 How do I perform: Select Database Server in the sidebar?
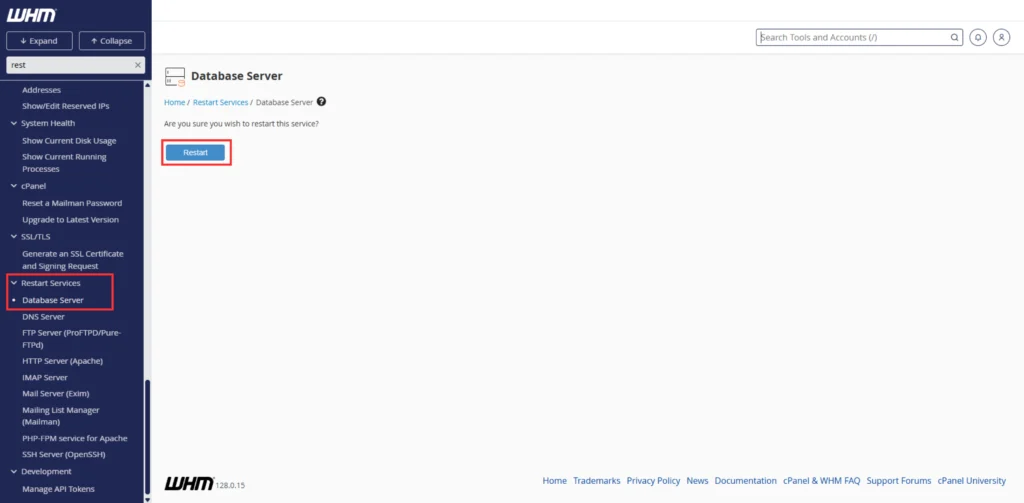click(53, 300)
